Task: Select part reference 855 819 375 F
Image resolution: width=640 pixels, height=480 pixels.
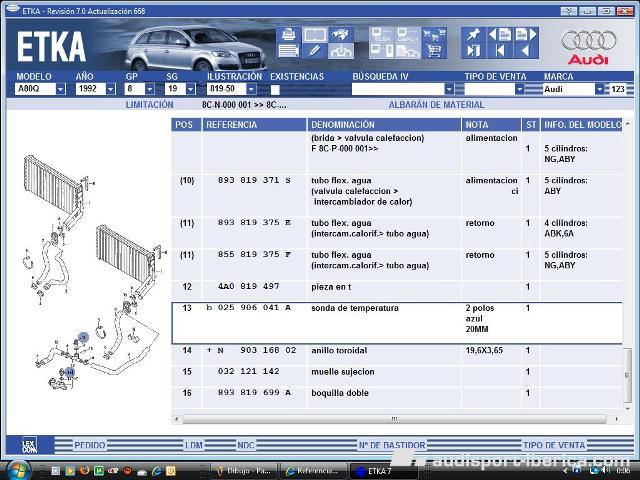Action: pyautogui.click(x=254, y=254)
